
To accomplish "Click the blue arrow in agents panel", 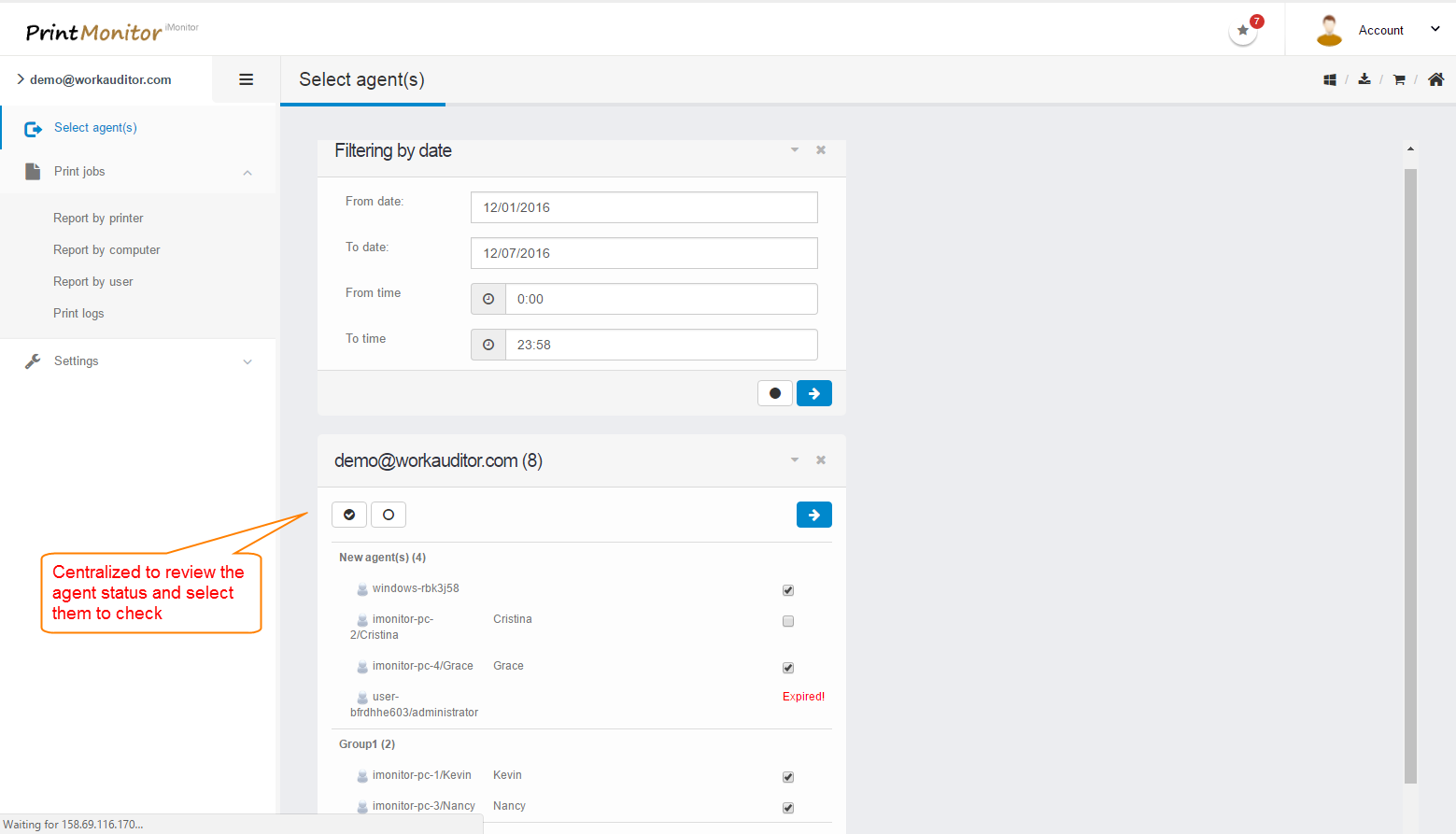I will tap(814, 515).
